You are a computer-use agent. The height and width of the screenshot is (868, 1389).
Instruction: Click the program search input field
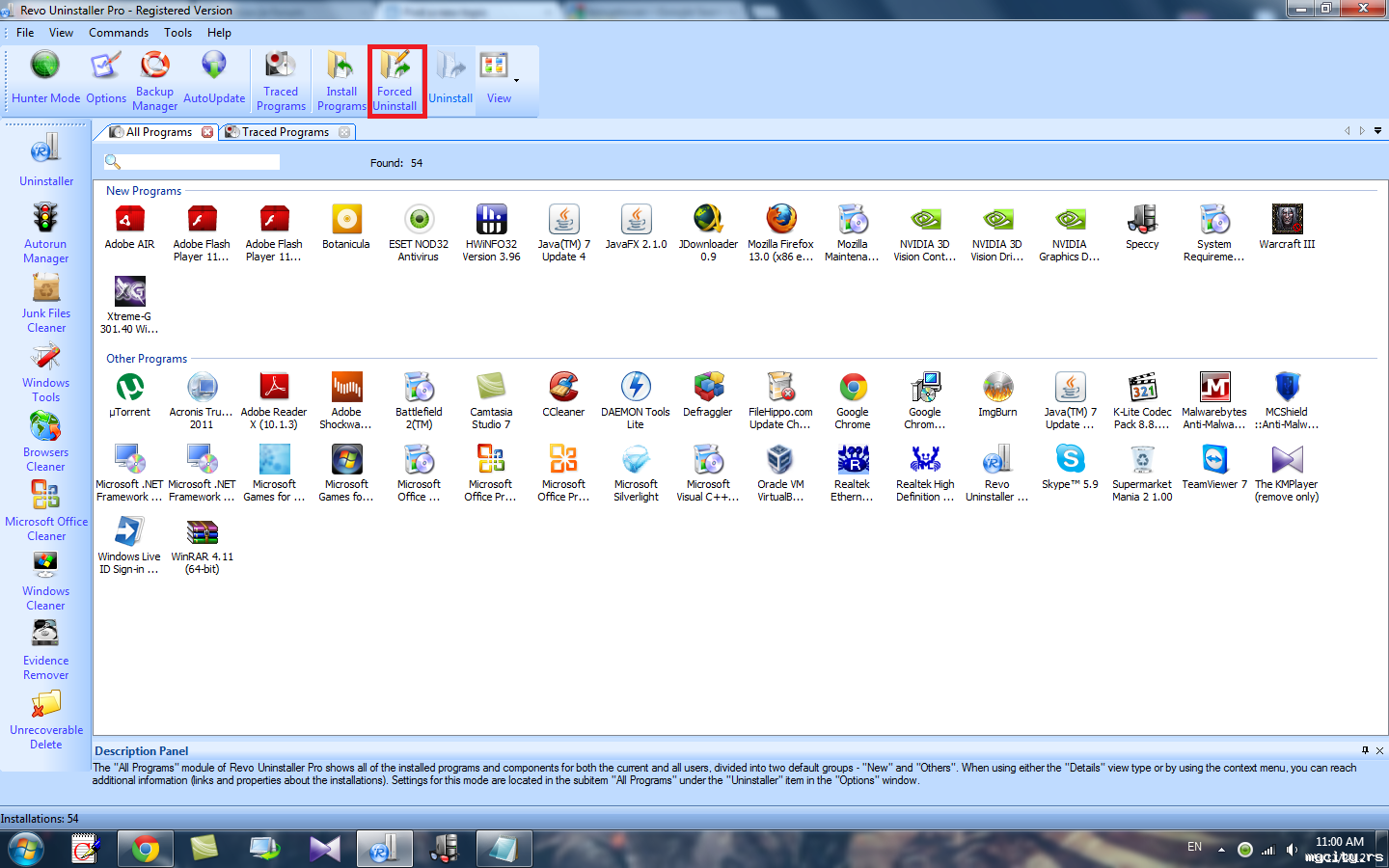[x=201, y=162]
